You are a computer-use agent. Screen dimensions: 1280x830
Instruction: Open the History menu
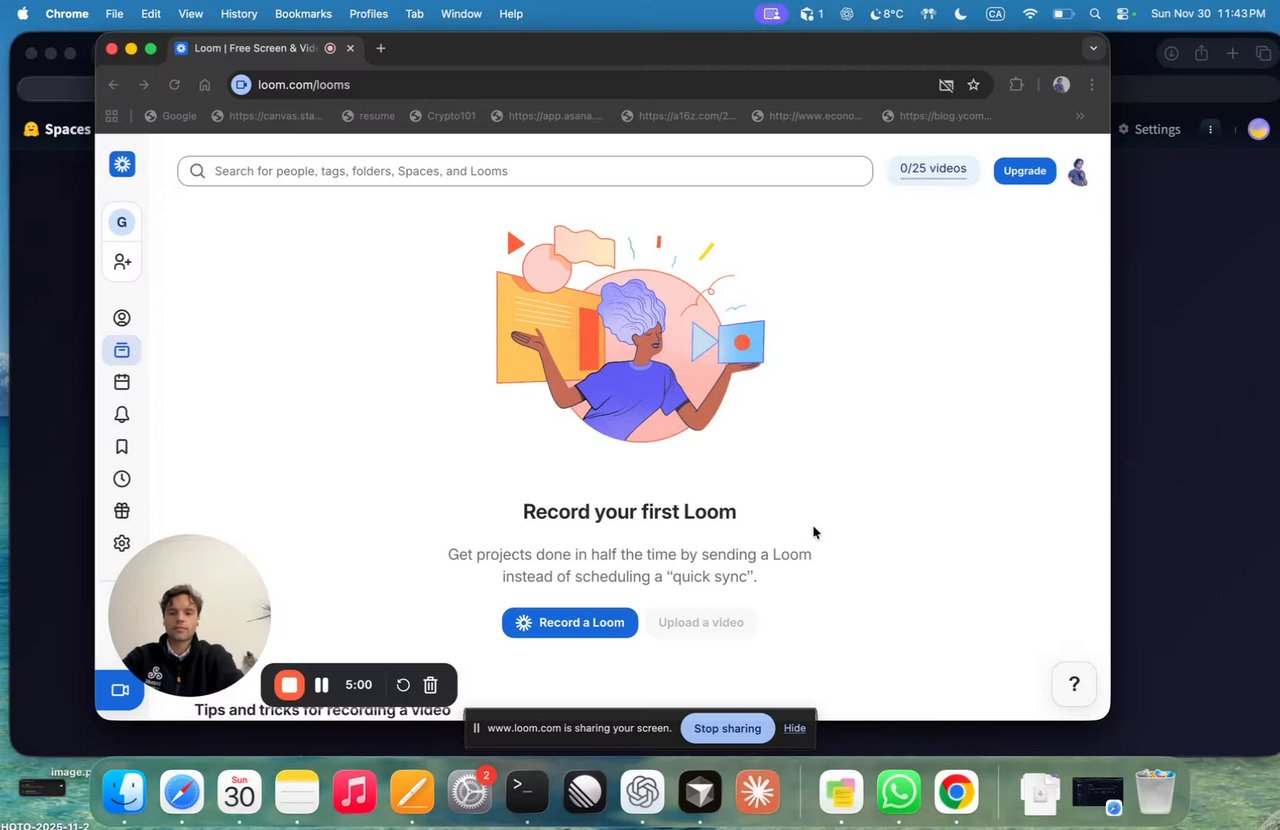238,14
